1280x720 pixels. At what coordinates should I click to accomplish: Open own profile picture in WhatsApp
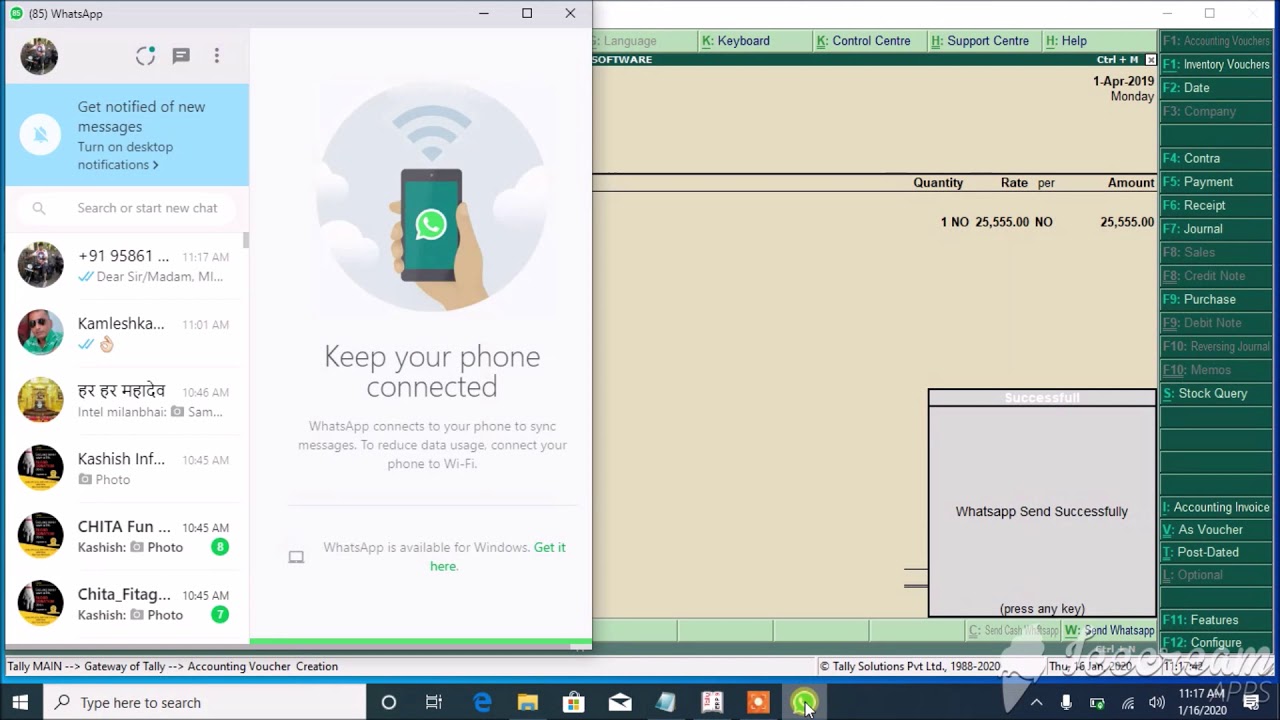(x=39, y=56)
